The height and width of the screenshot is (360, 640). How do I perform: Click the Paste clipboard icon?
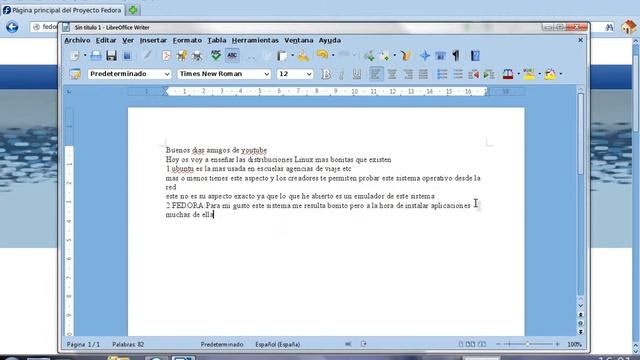pyautogui.click(x=282, y=56)
